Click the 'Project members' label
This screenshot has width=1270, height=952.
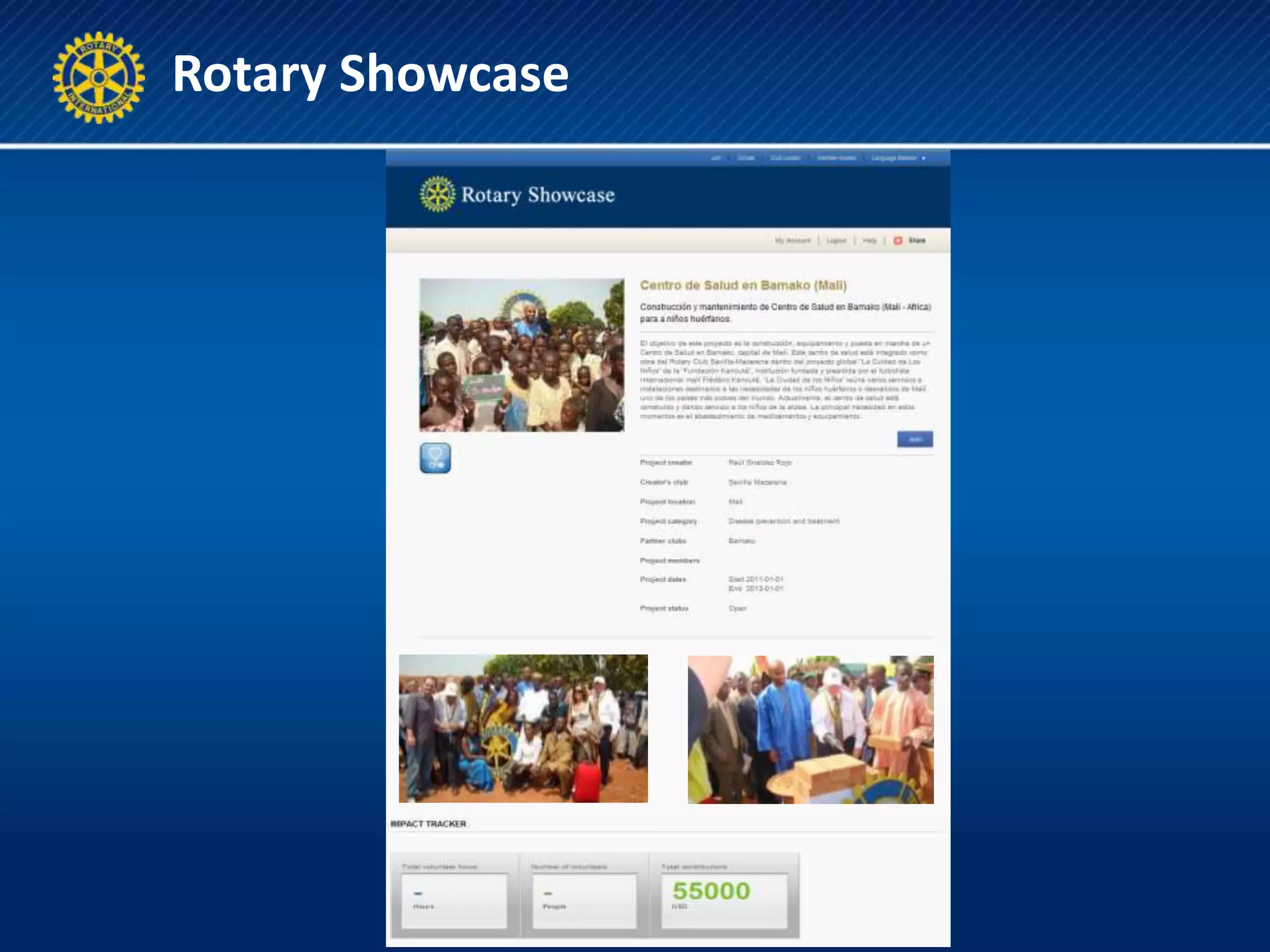click(670, 560)
